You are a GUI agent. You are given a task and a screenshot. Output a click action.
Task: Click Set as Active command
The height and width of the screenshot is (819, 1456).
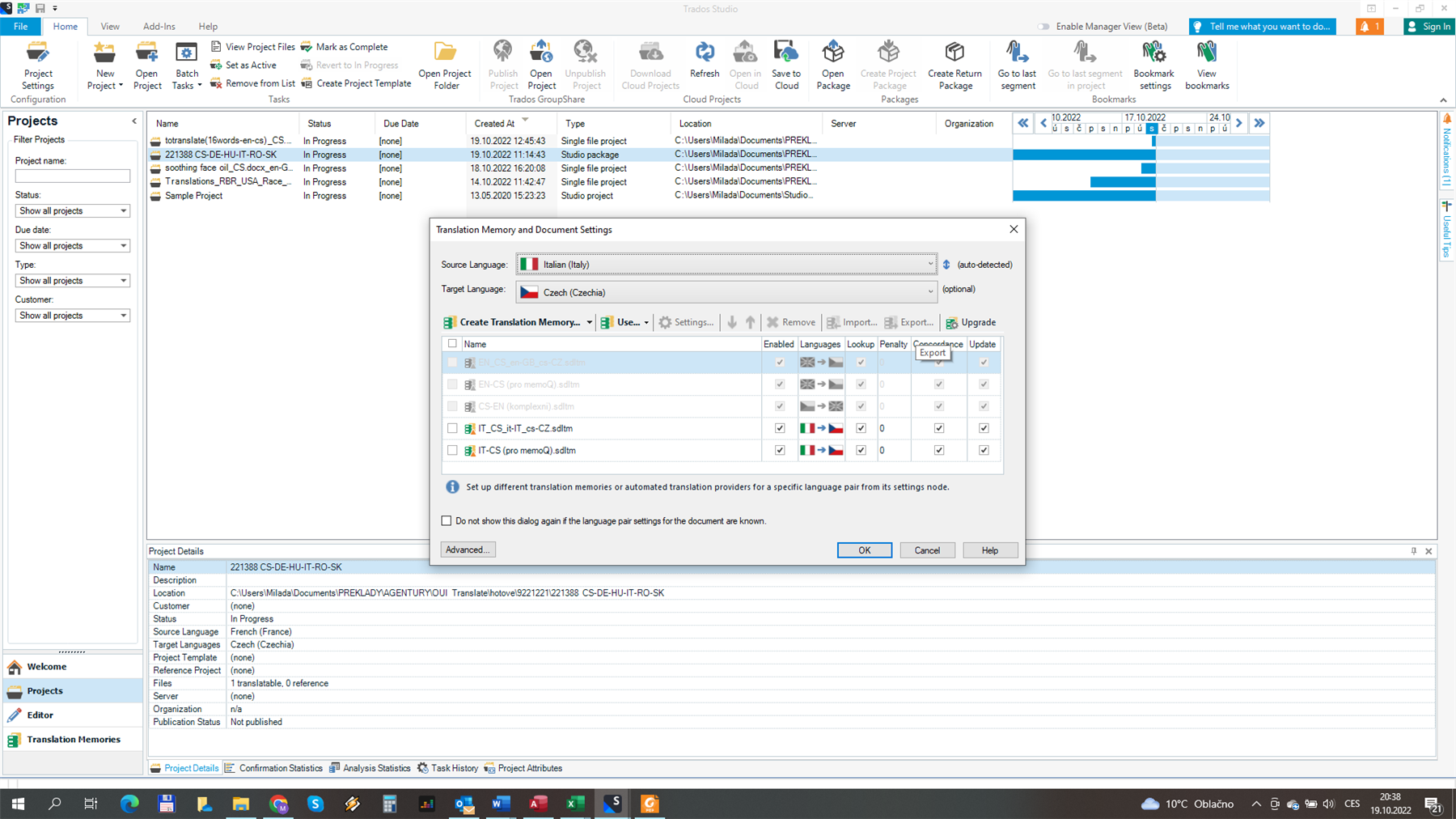(x=243, y=65)
